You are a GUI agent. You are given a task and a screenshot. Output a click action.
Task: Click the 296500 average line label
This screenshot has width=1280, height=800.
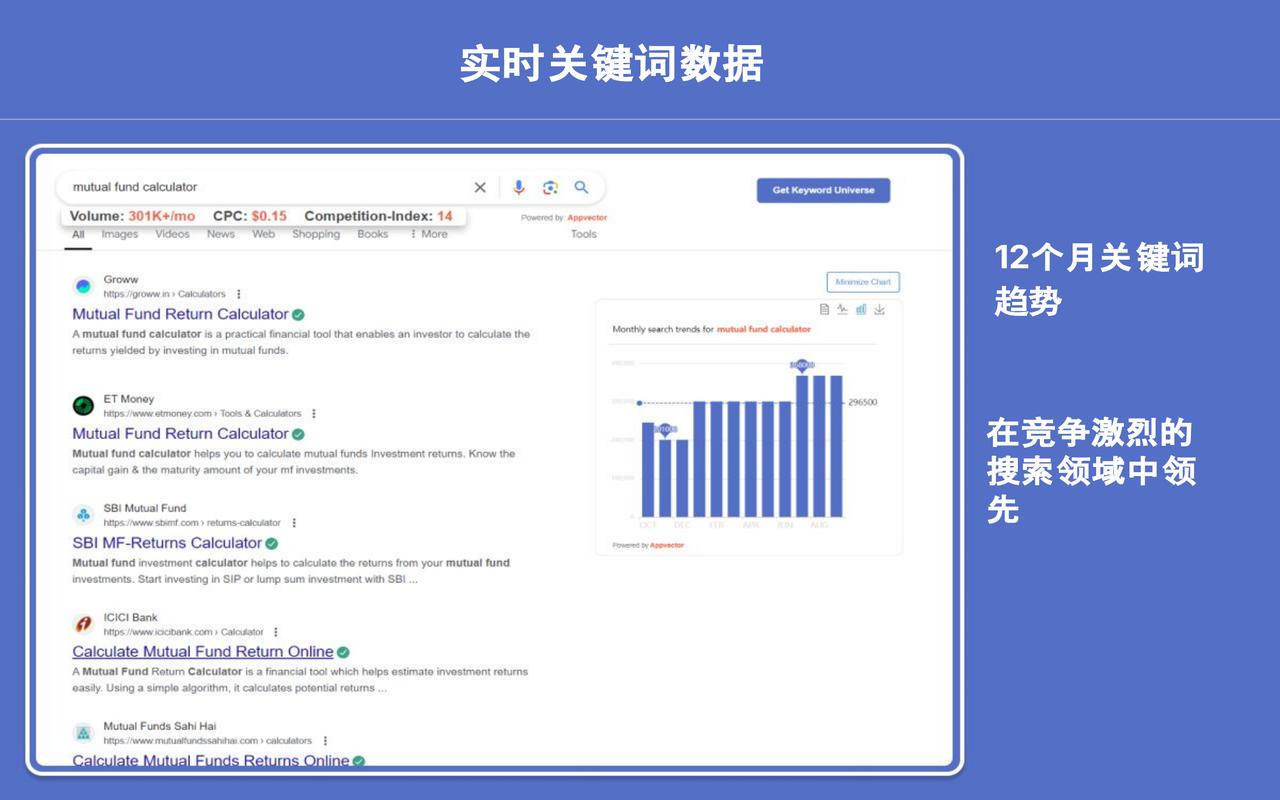click(x=863, y=403)
